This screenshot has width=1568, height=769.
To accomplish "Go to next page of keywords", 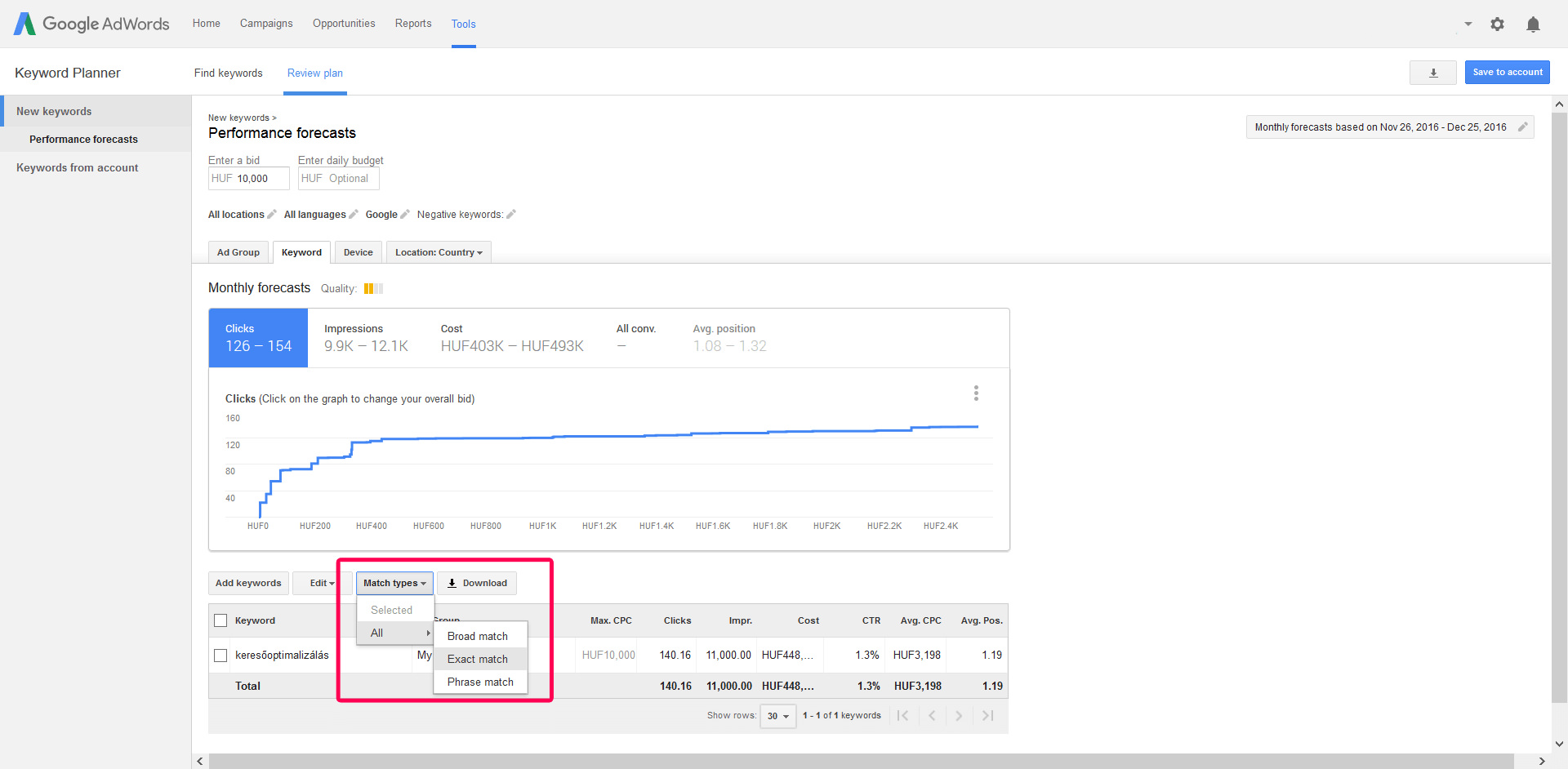I will (x=959, y=716).
